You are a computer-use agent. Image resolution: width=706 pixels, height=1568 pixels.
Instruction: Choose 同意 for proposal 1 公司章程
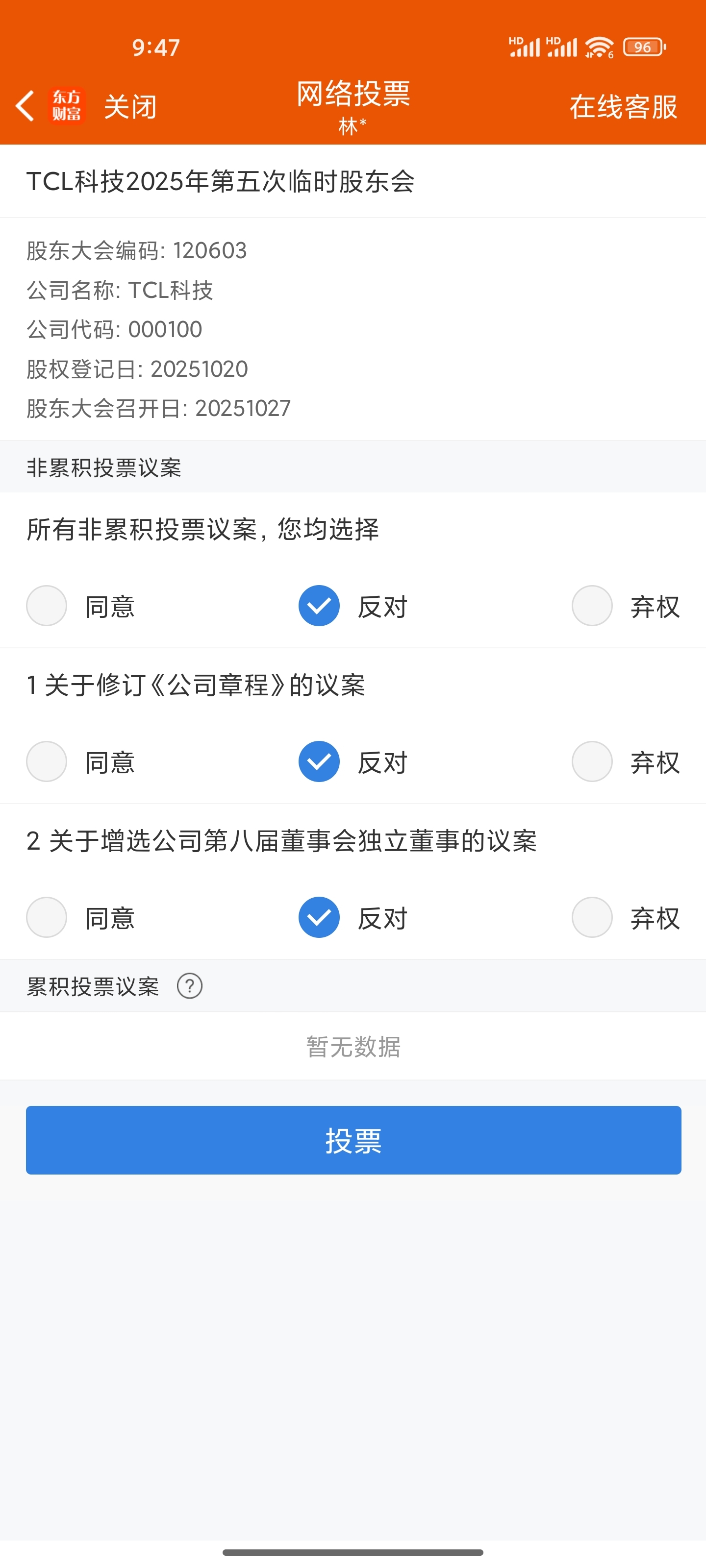[x=46, y=761]
